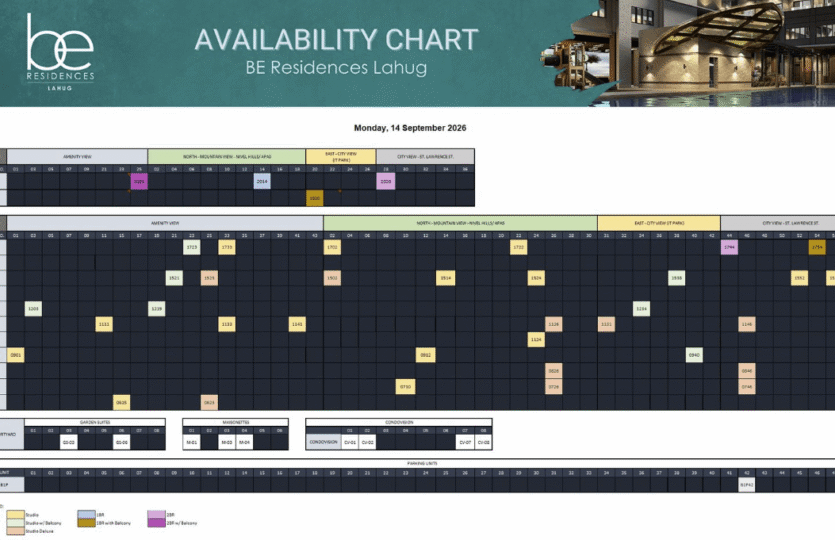The image size is (835, 540).
Task: Click parking unit B1P42
Action: [x=747, y=485]
